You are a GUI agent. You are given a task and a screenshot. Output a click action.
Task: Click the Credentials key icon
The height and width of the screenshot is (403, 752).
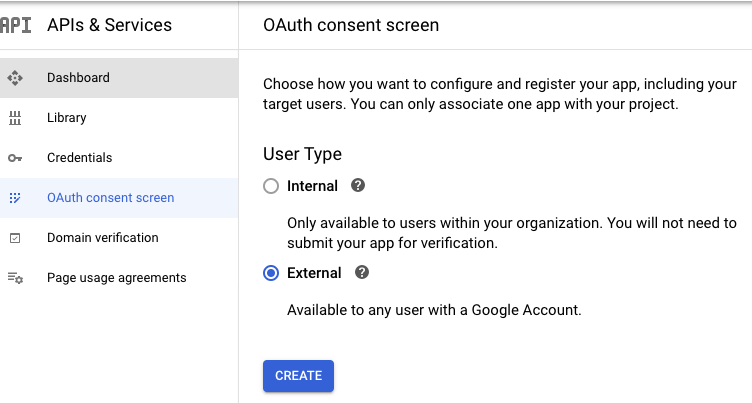tap(15, 158)
